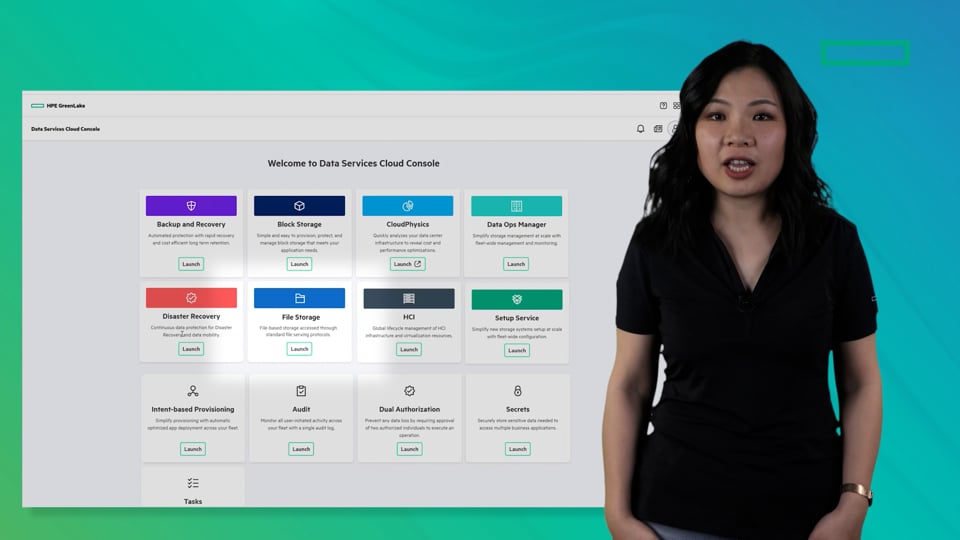Launch Intent-based Provisioning
The height and width of the screenshot is (540, 960).
click(193, 449)
